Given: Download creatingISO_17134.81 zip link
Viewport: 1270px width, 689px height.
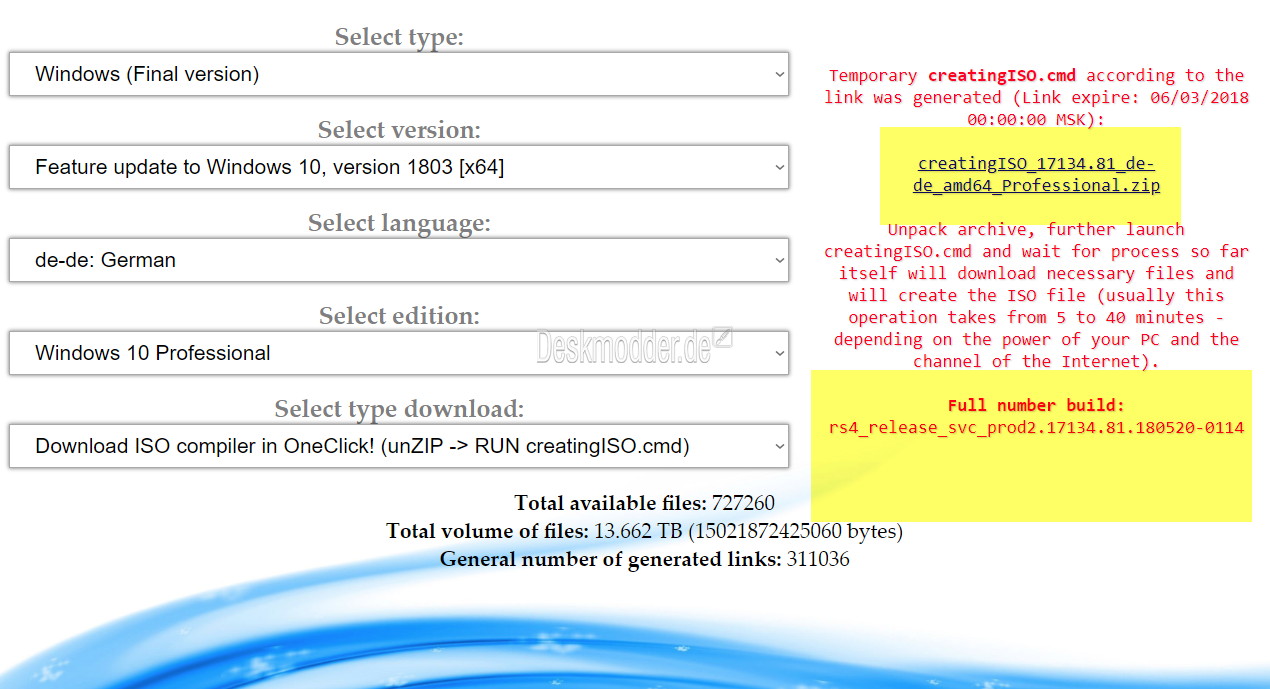Looking at the screenshot, I should pyautogui.click(x=1036, y=174).
